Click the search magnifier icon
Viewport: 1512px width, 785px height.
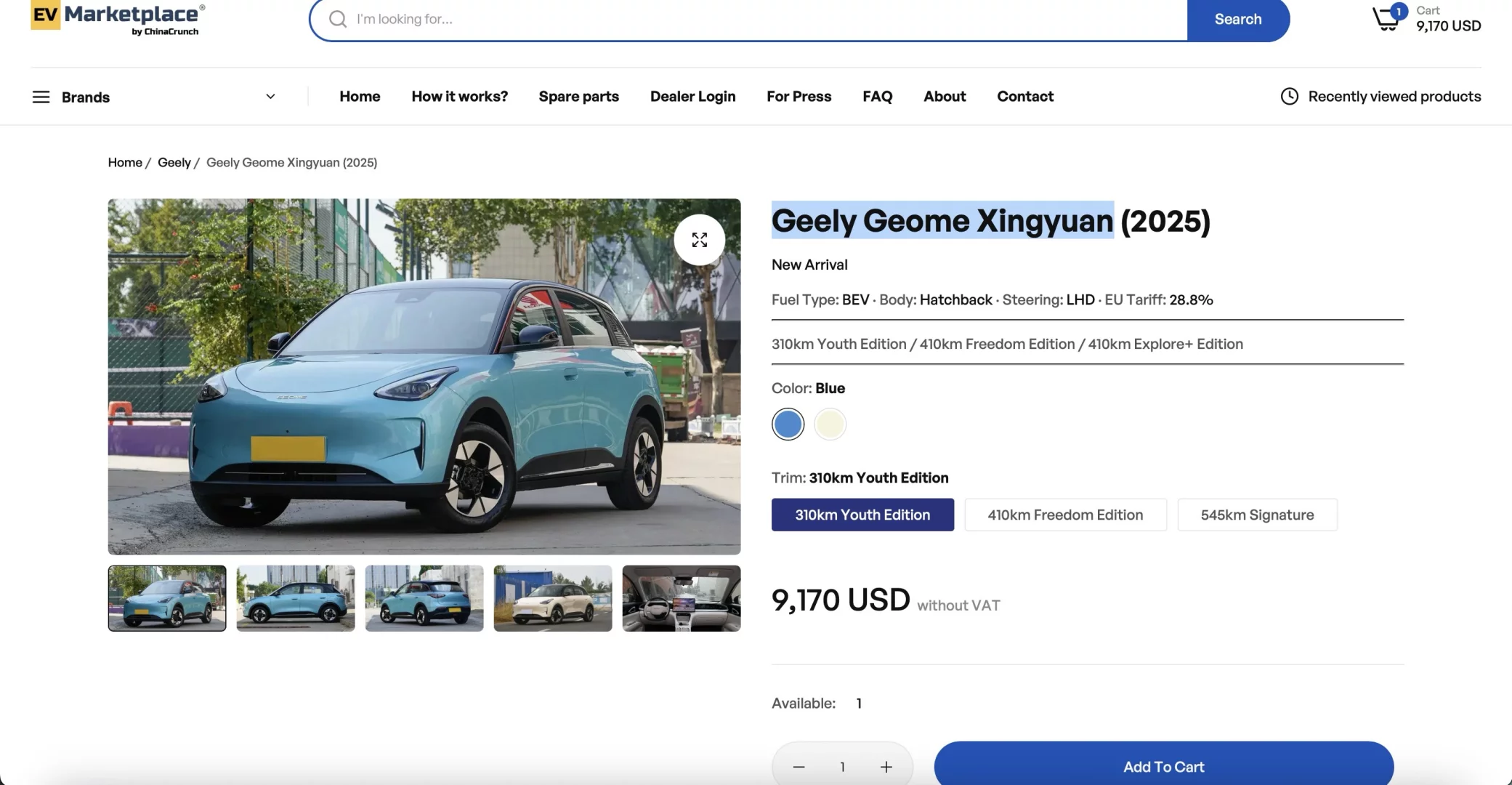338,19
